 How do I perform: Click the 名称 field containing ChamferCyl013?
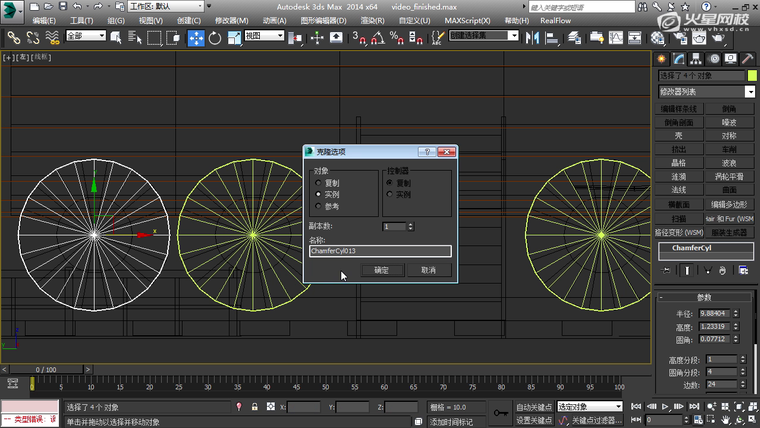coord(380,251)
